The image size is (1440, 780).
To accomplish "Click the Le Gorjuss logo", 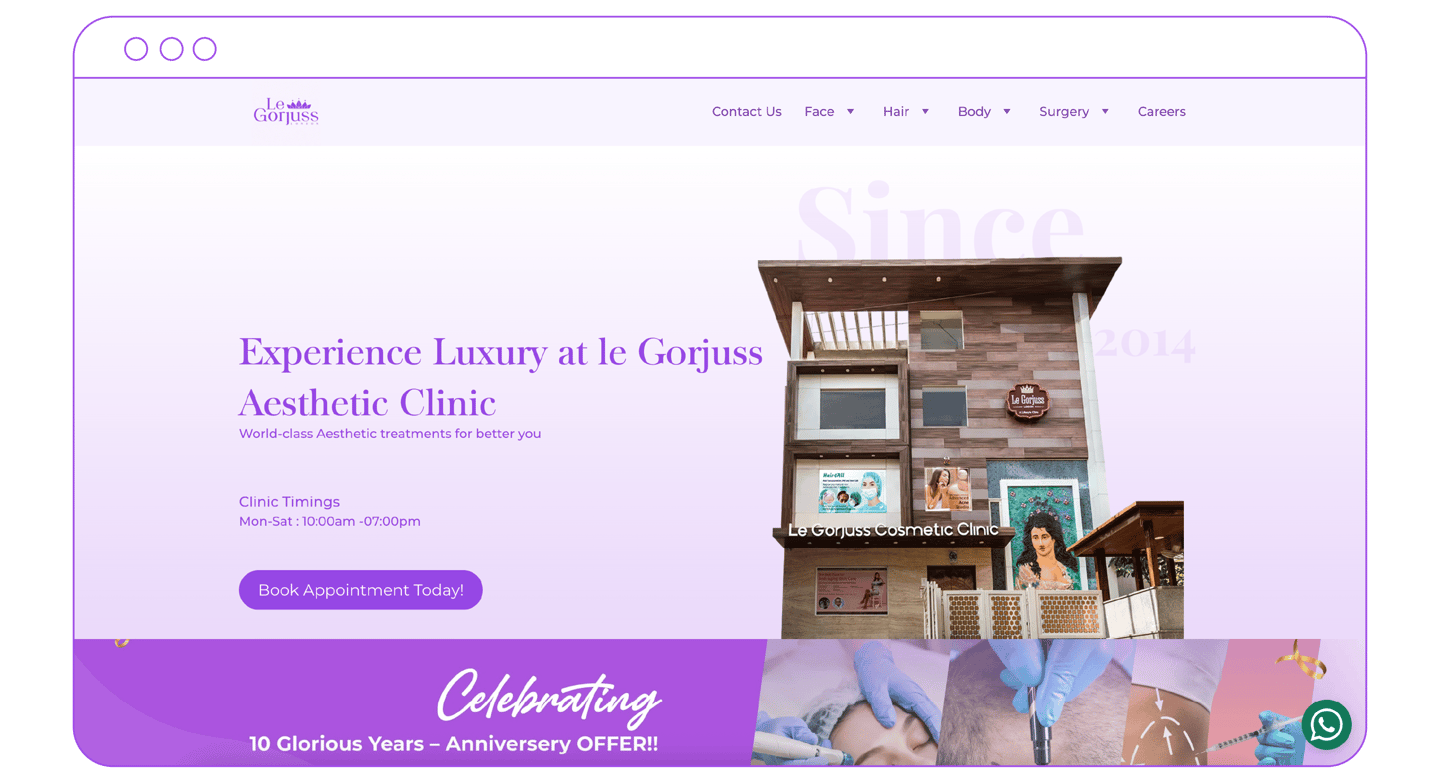I will pos(286,111).
